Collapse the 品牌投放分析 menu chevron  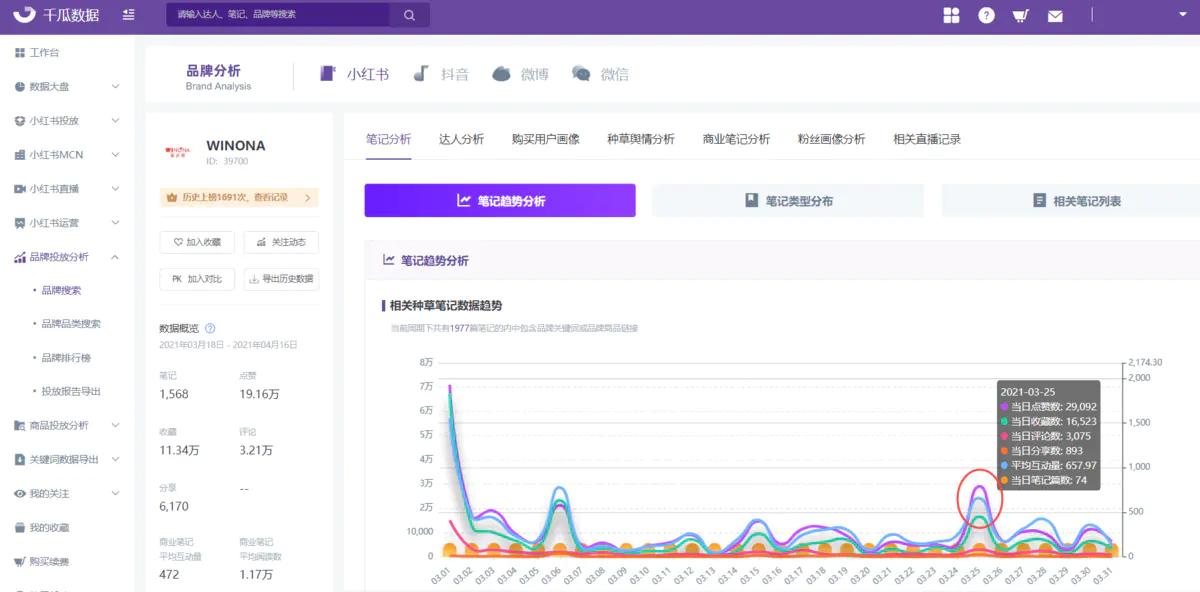[x=115, y=257]
